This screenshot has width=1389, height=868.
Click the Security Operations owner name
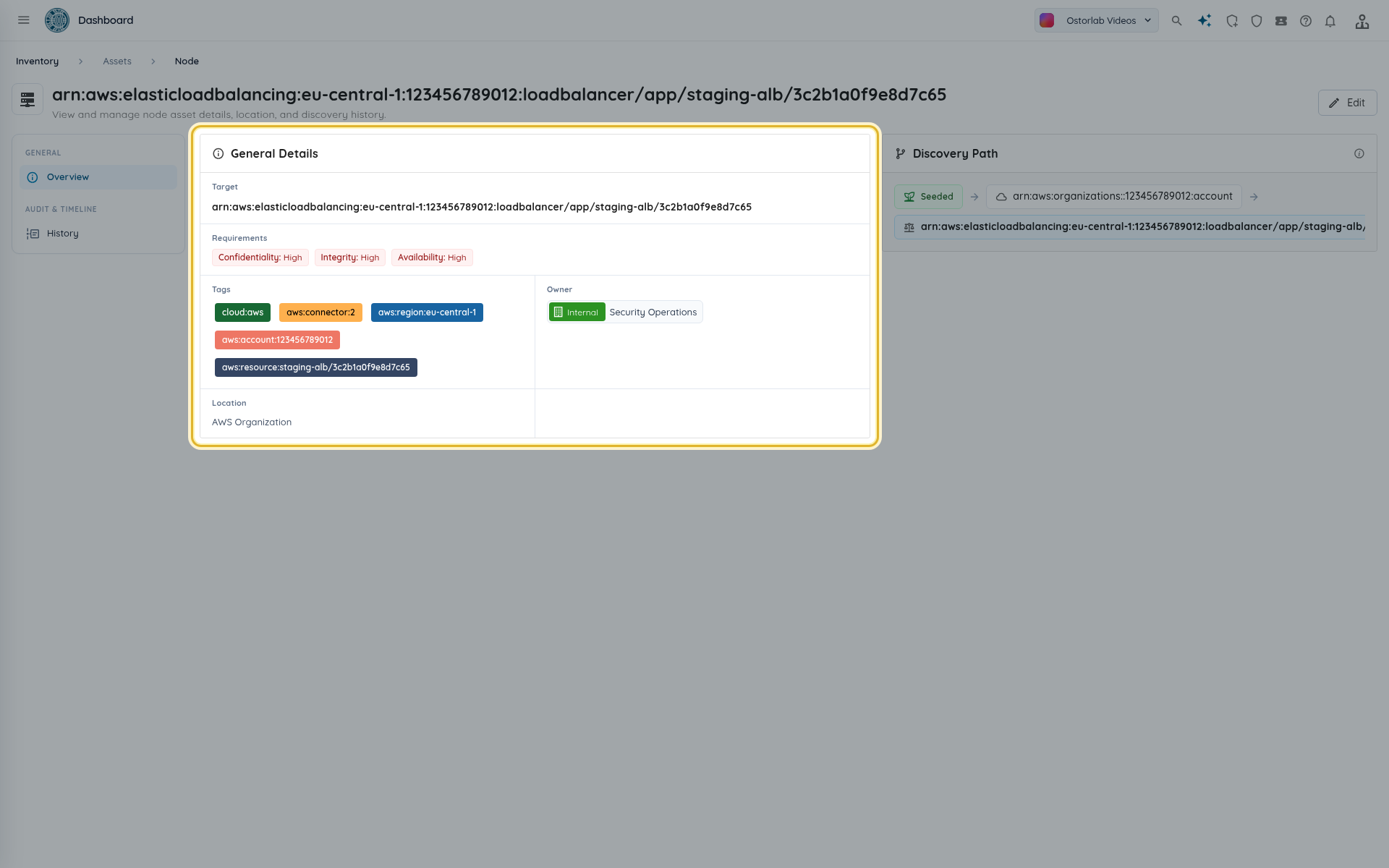pos(653,312)
